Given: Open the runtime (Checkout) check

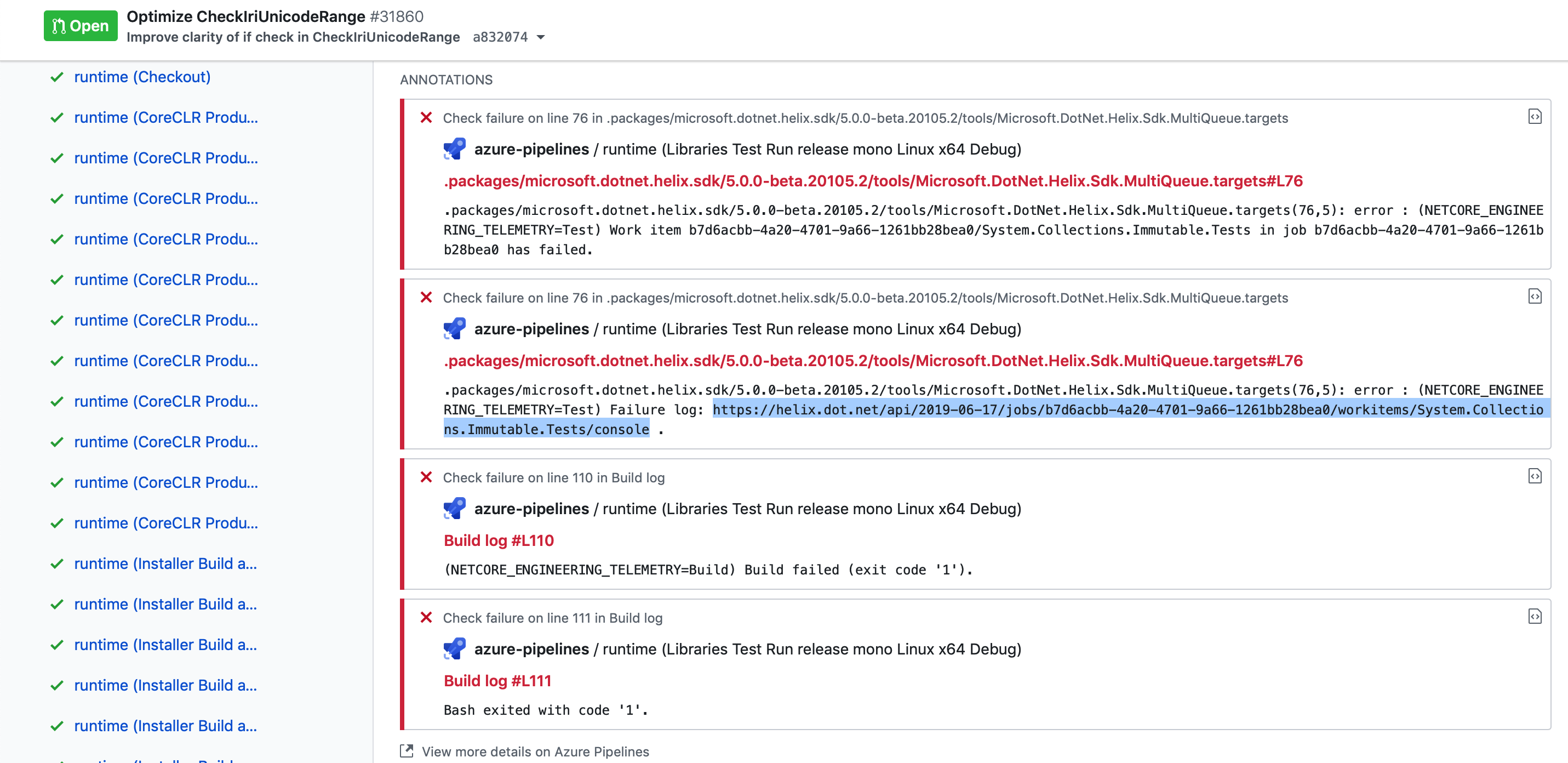Looking at the screenshot, I should click(x=142, y=77).
